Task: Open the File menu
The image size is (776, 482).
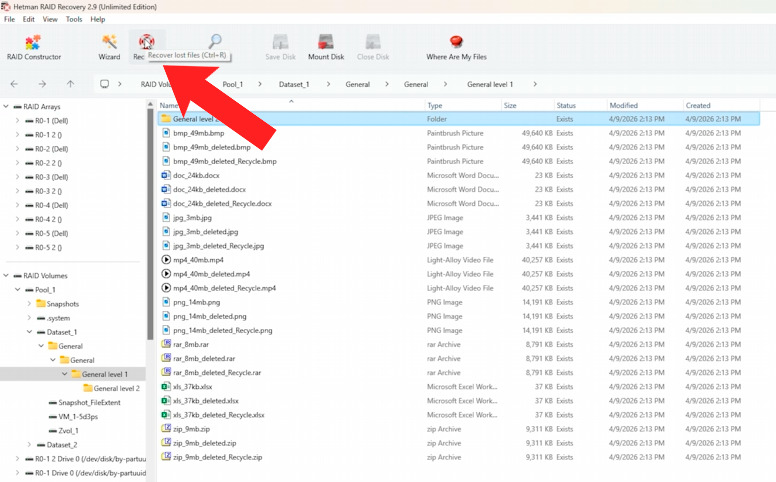Action: coord(9,19)
